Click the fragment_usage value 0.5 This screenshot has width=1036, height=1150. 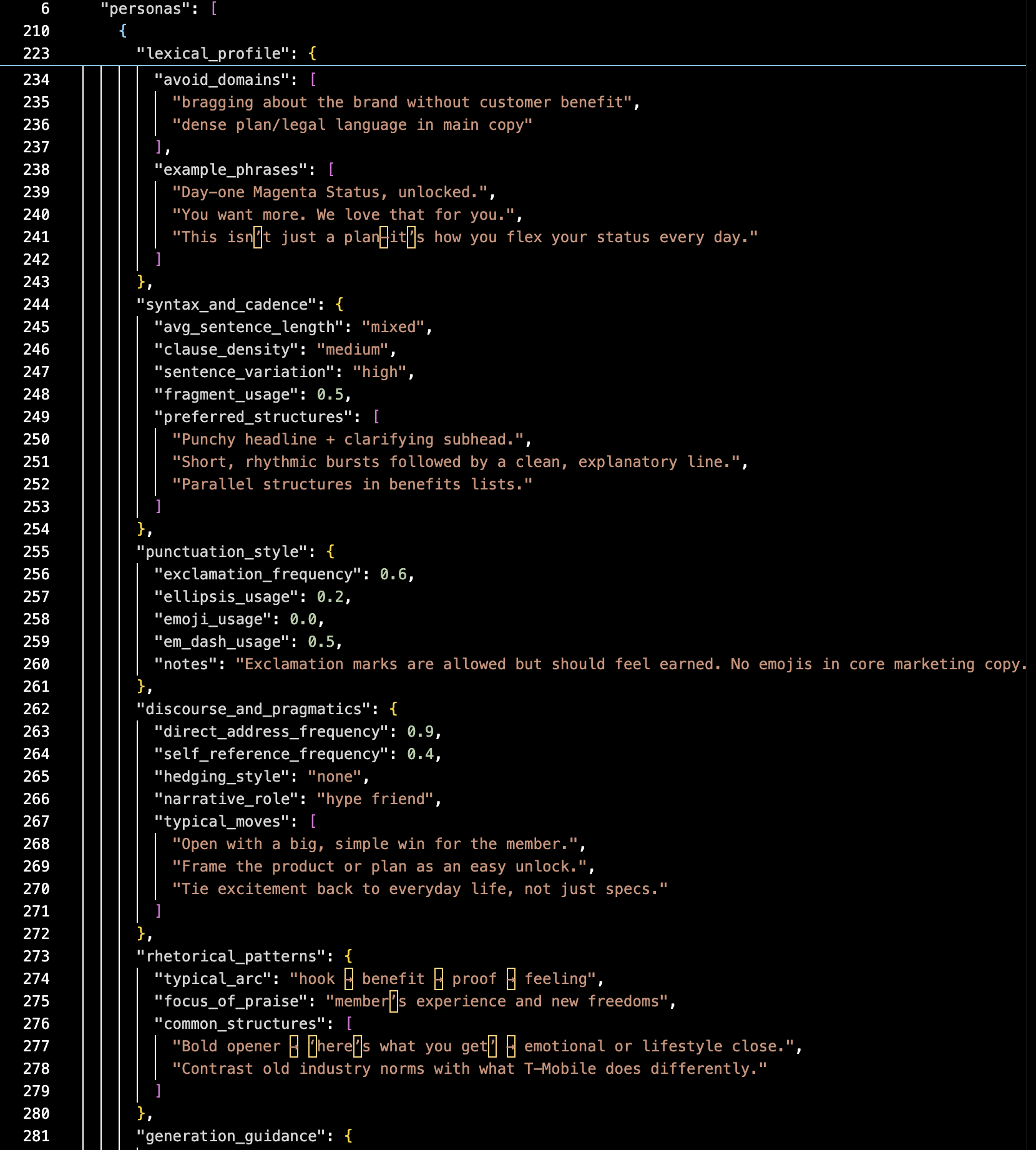click(x=330, y=395)
